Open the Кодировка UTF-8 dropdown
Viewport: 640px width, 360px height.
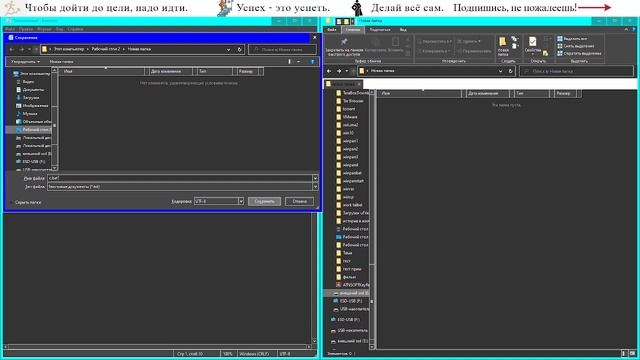coord(219,201)
